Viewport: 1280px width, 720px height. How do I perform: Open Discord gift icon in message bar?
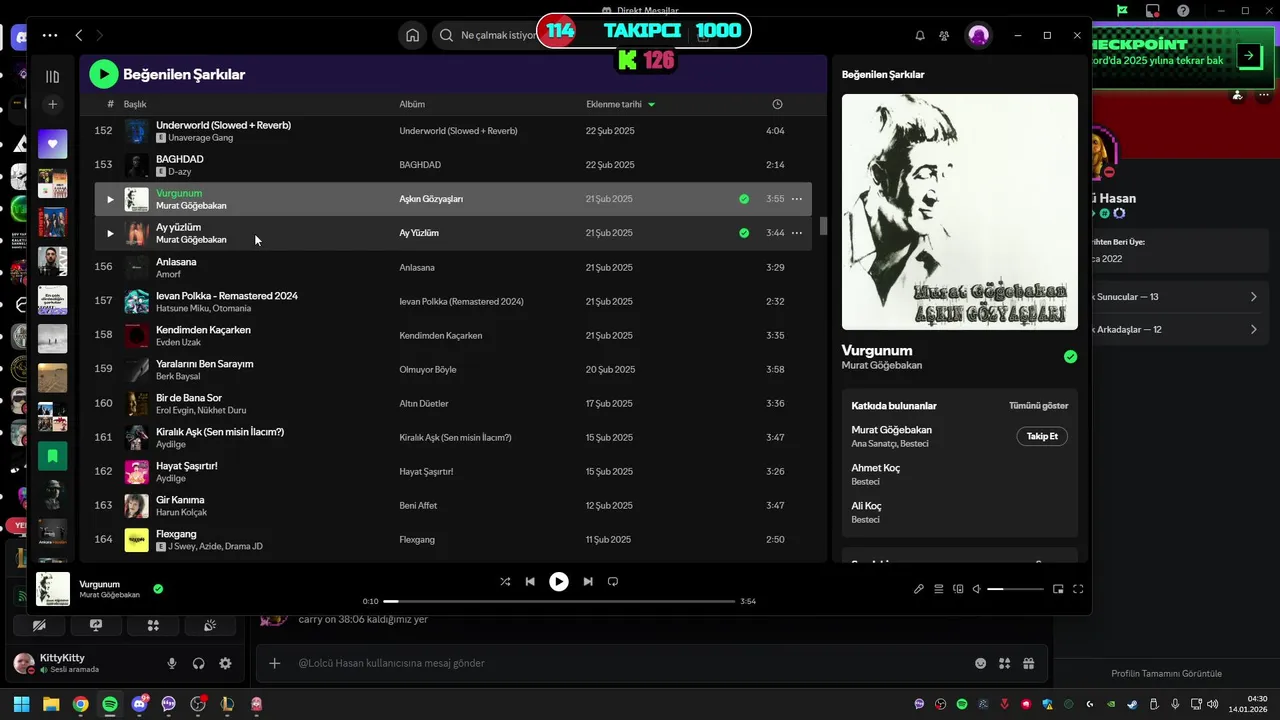pyautogui.click(x=1028, y=663)
